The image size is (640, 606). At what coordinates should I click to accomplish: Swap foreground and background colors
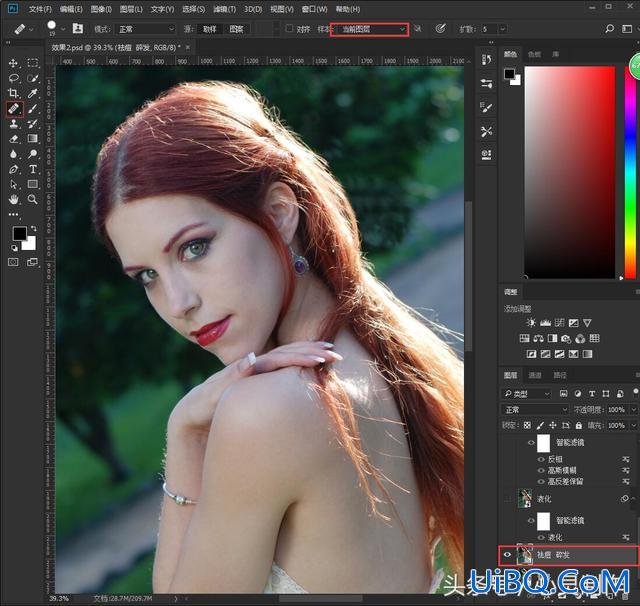pyautogui.click(x=33, y=229)
